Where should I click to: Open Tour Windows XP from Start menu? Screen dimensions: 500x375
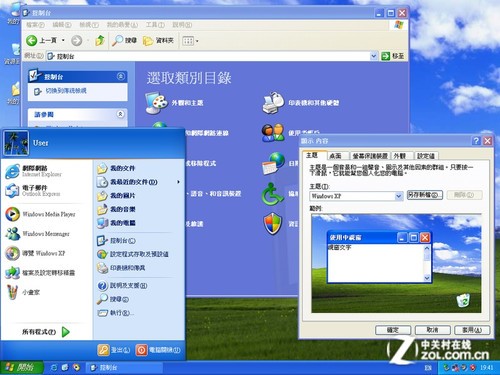[35, 253]
